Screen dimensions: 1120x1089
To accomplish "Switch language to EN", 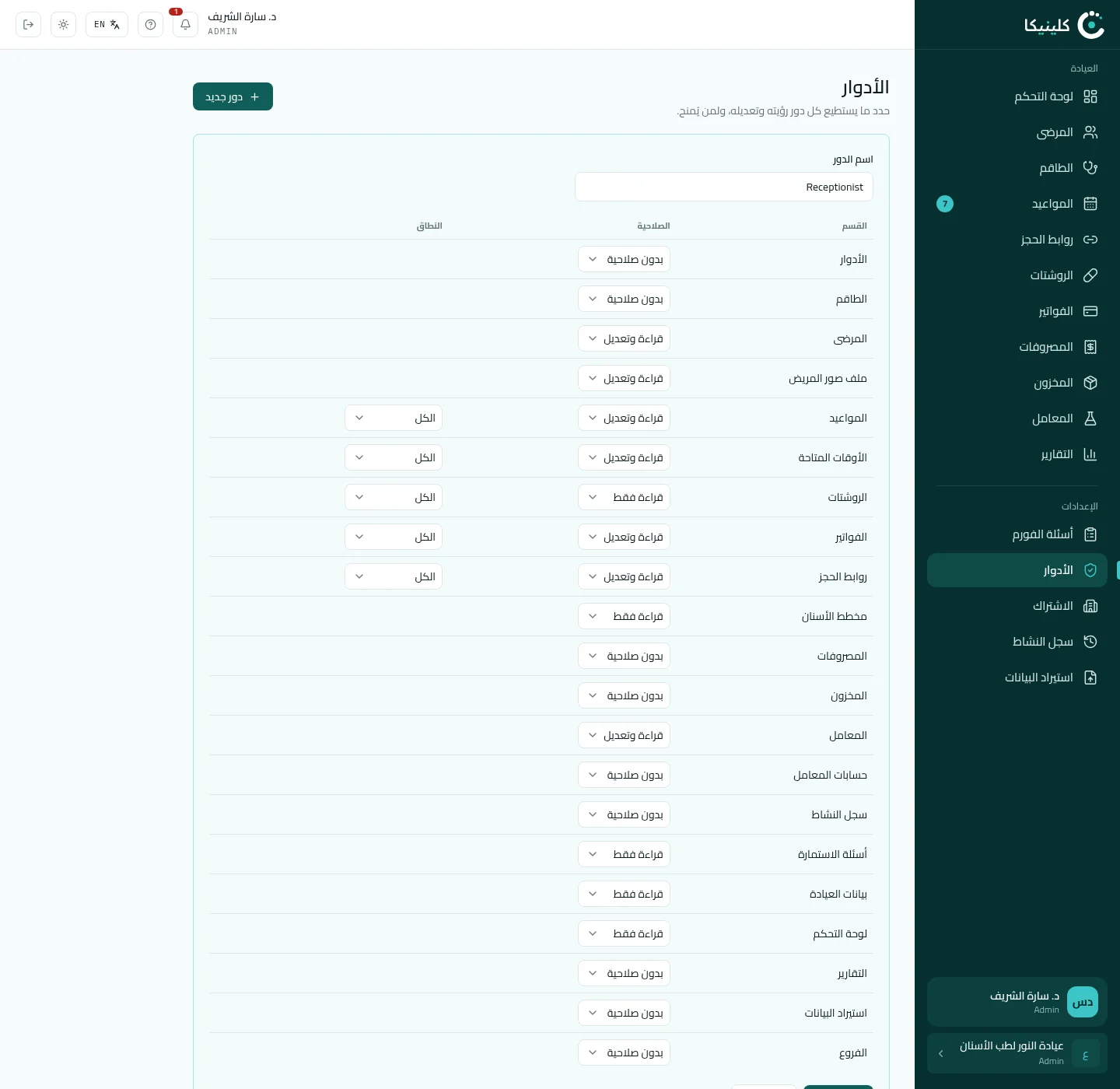I will [107, 25].
